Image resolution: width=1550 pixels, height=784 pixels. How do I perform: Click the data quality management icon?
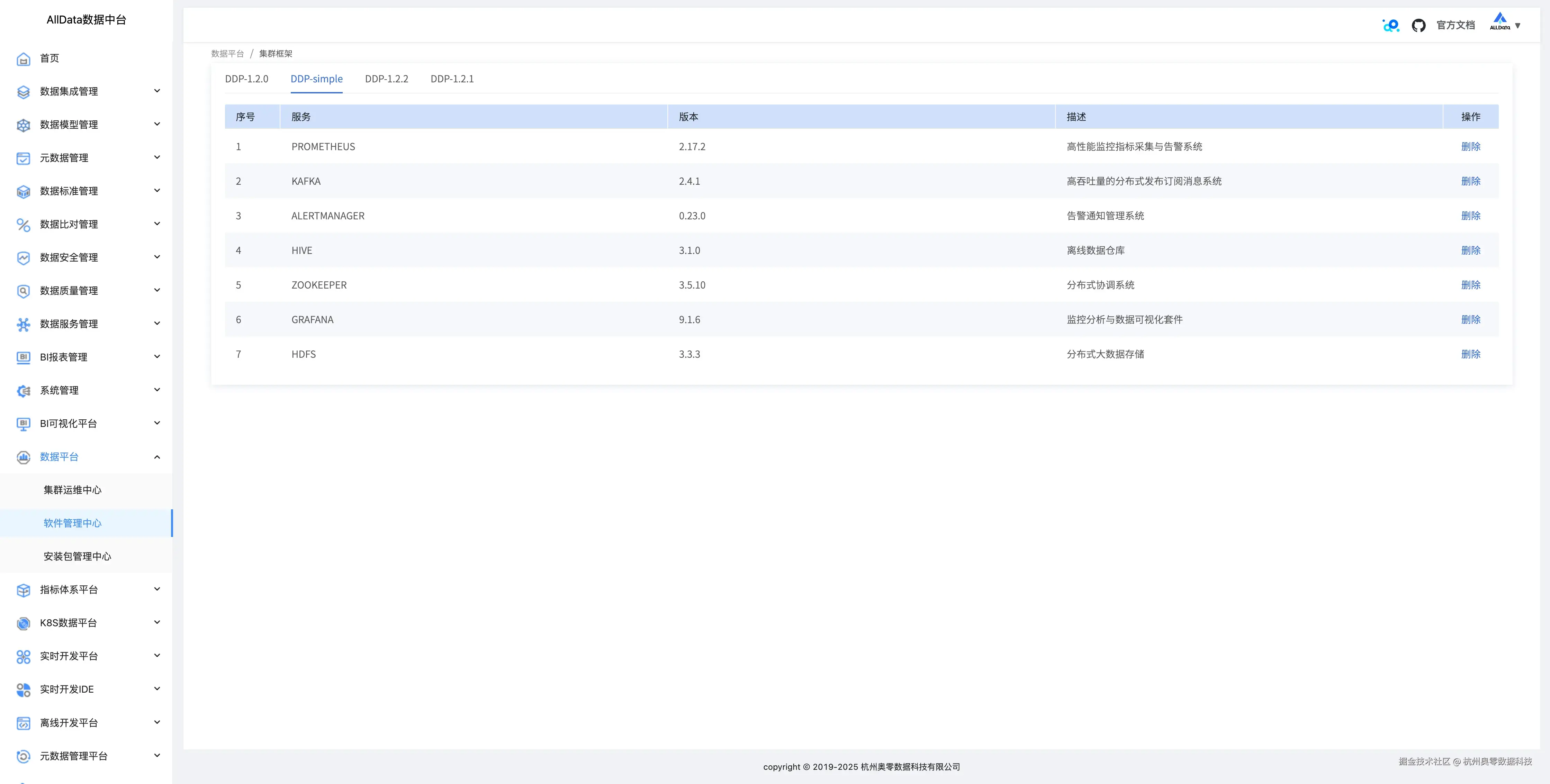pos(24,291)
